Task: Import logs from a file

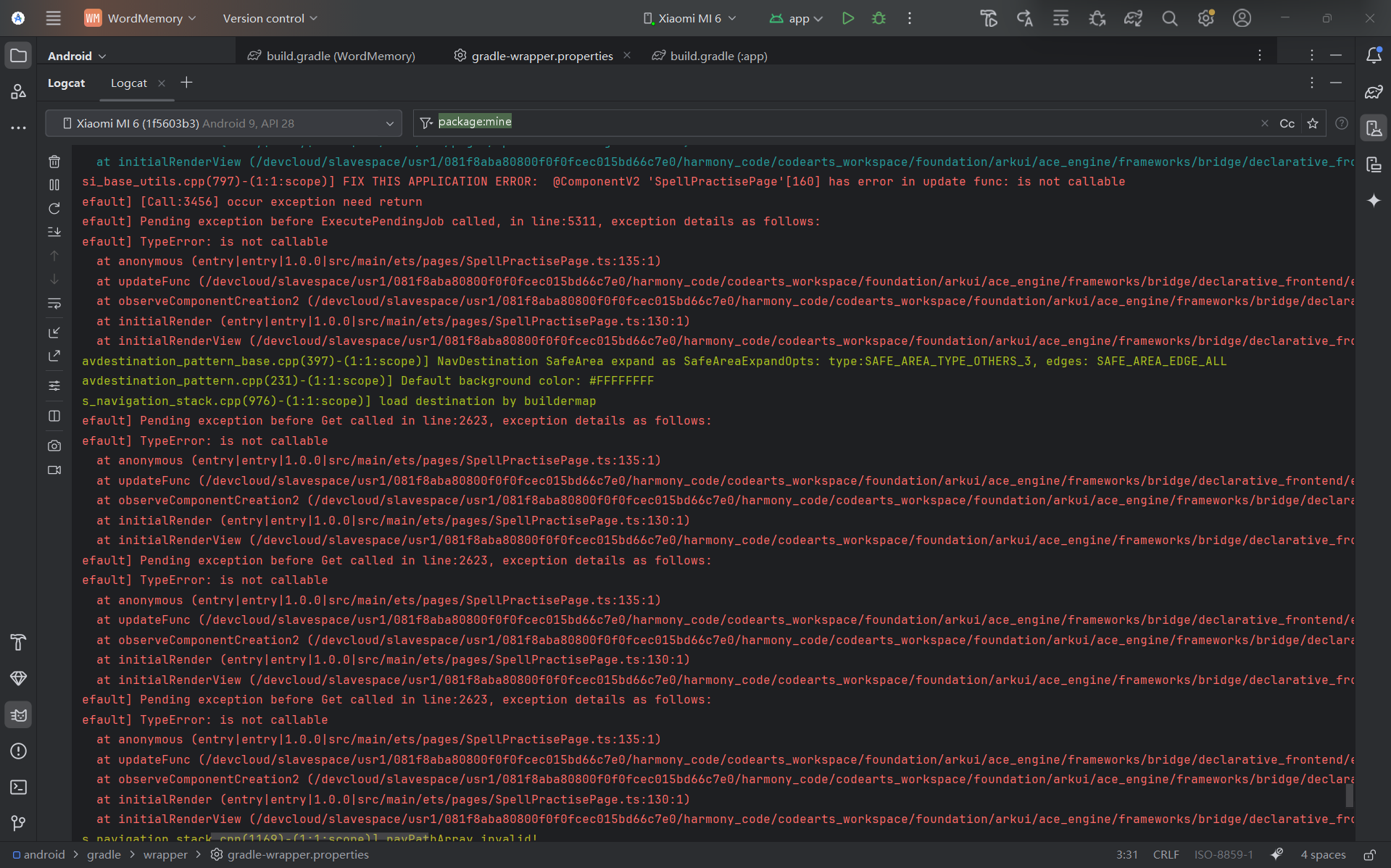Action: (x=54, y=333)
